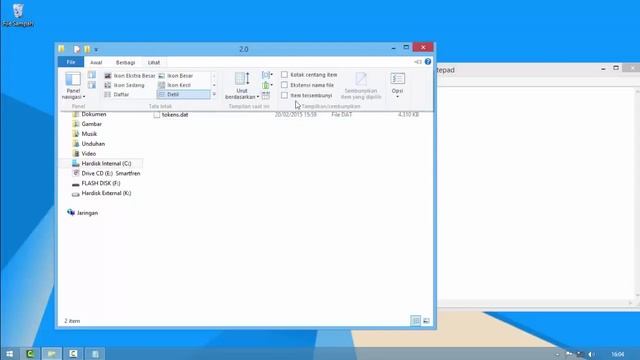Select Ikon Kecil layout
The width and height of the screenshot is (640, 360).
(x=175, y=85)
